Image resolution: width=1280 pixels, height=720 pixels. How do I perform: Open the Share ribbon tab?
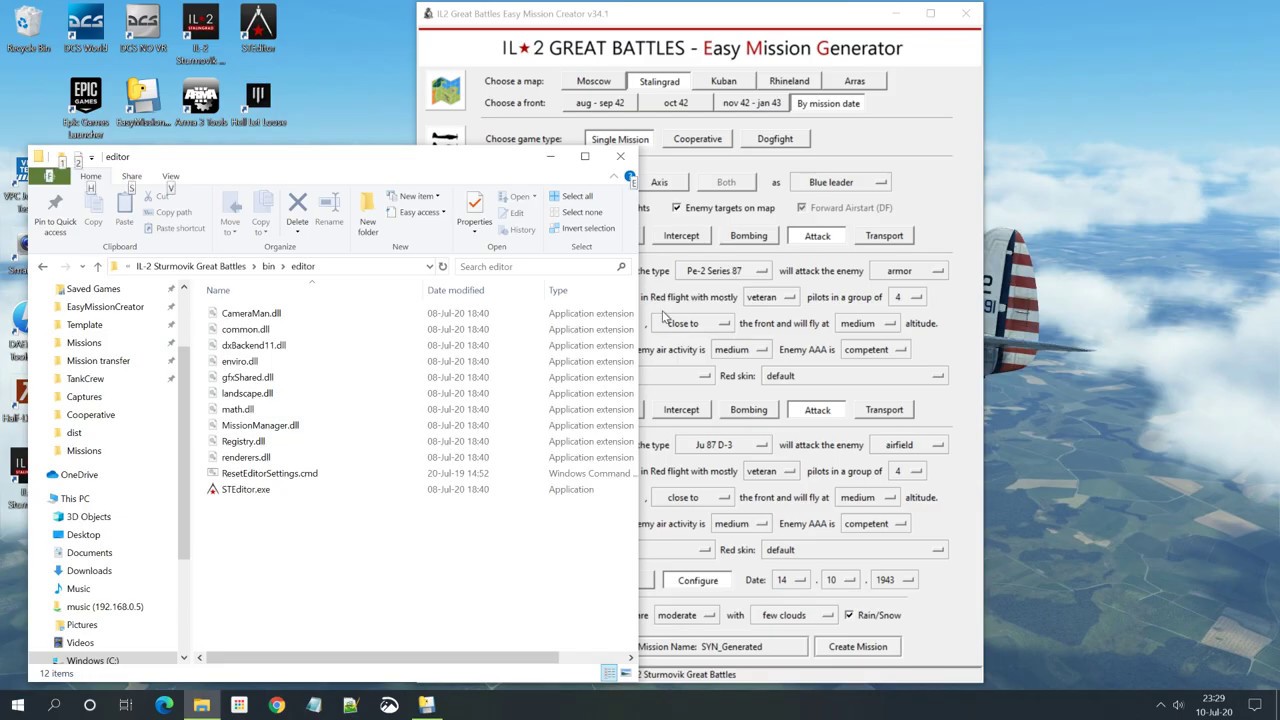(x=131, y=176)
